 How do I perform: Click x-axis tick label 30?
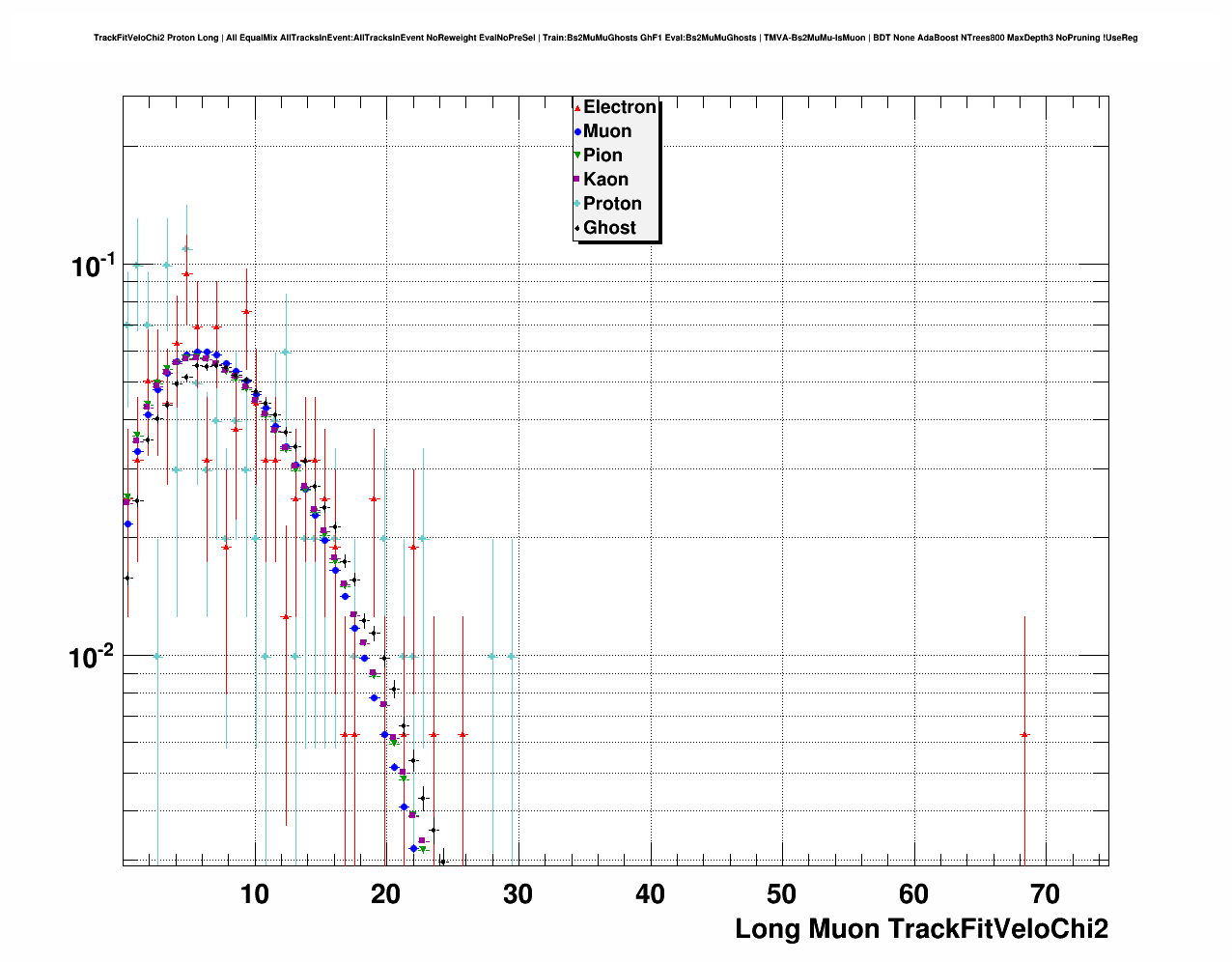pyautogui.click(x=518, y=894)
